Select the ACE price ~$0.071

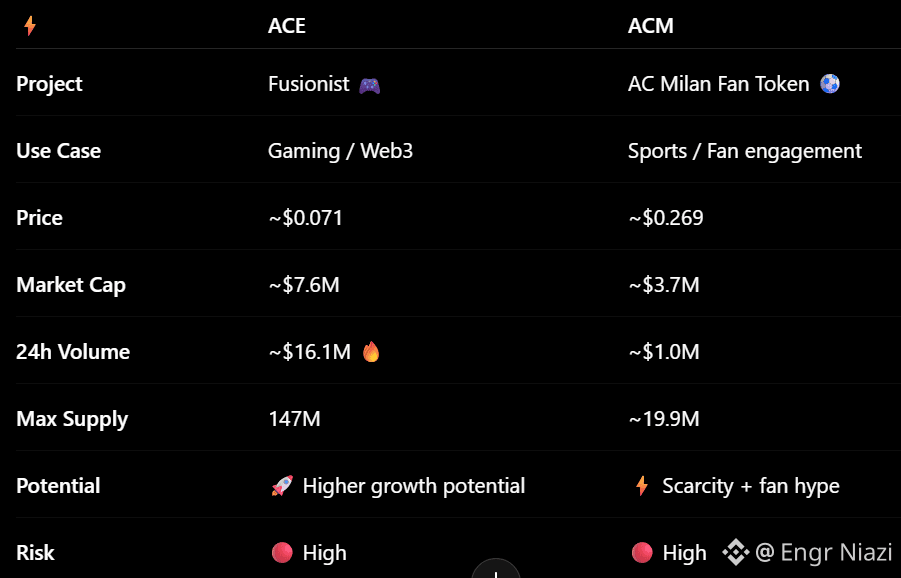coord(305,218)
